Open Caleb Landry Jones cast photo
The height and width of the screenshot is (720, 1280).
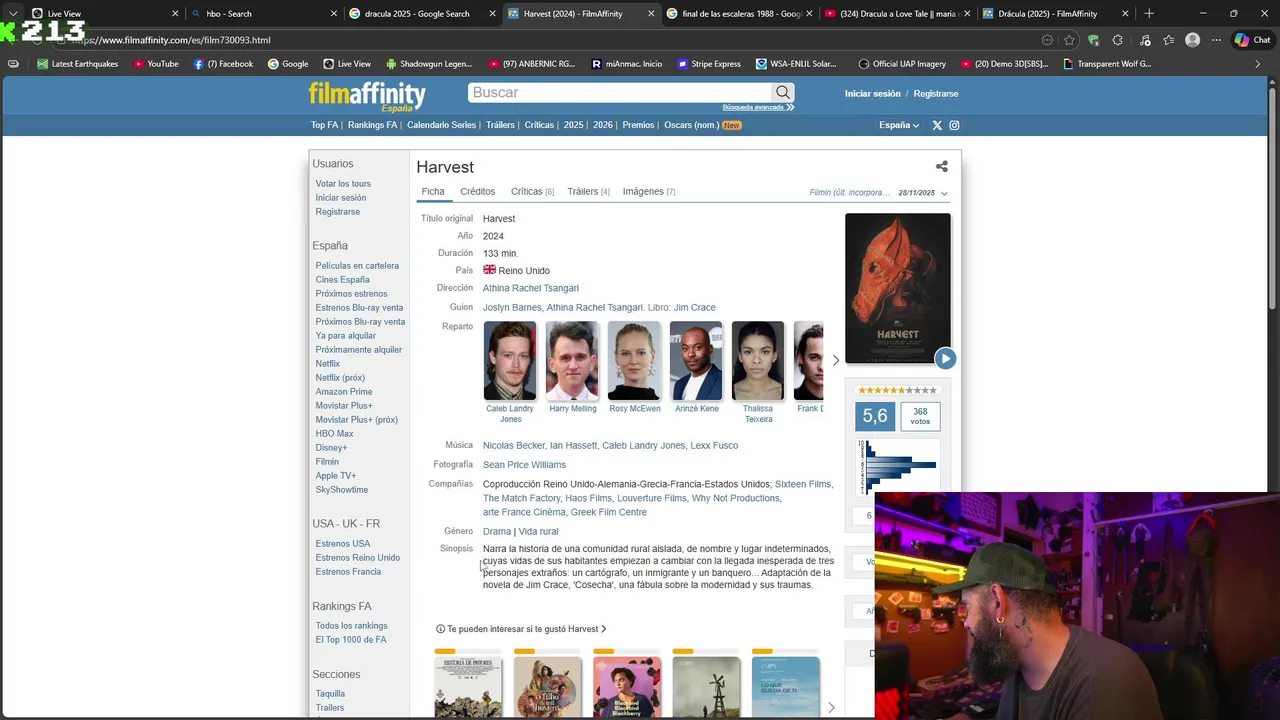click(x=510, y=360)
